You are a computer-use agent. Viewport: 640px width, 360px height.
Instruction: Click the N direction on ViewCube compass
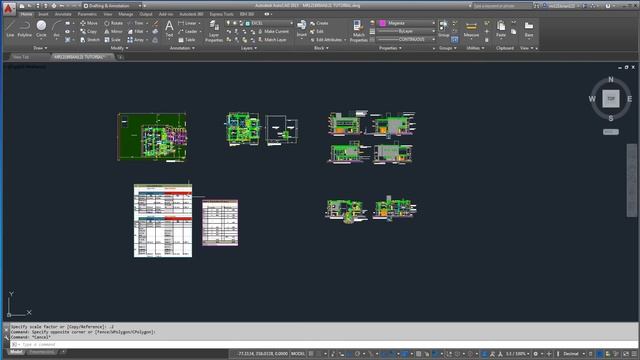coord(611,80)
